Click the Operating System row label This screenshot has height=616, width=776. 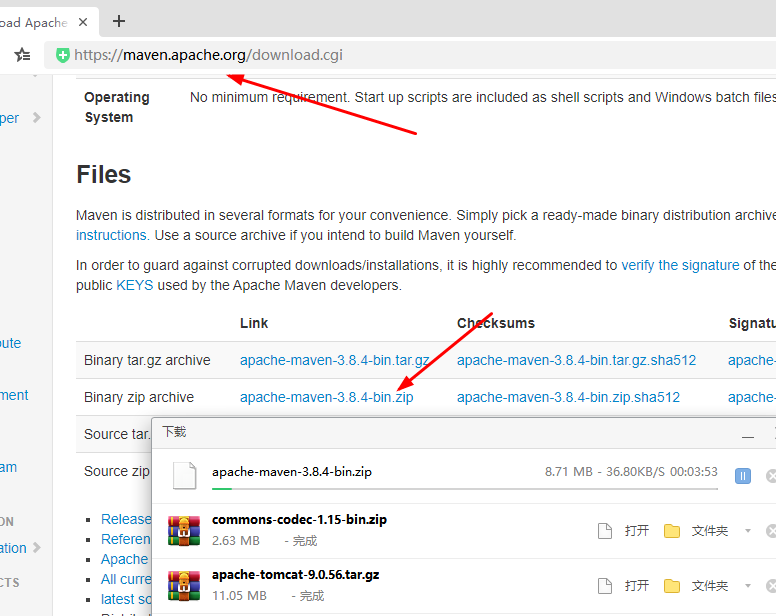click(117, 107)
